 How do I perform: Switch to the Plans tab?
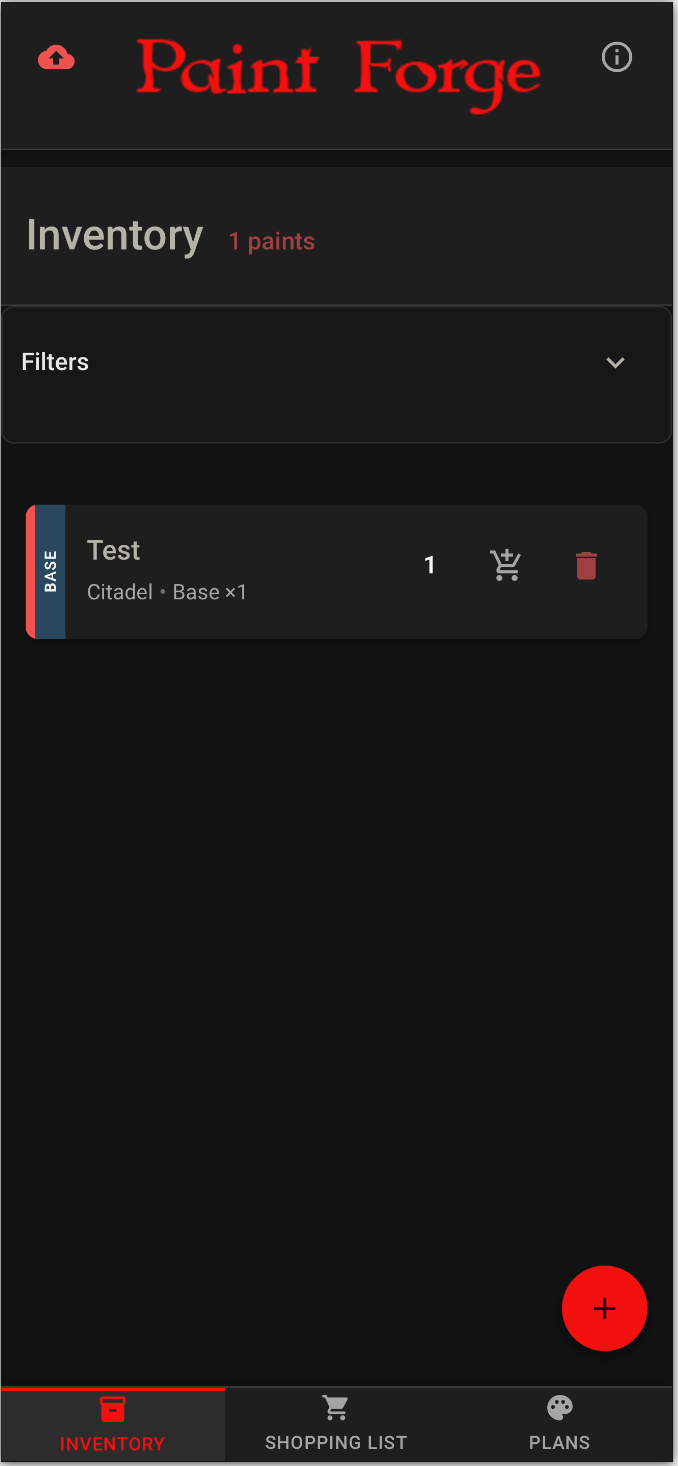tap(559, 1423)
